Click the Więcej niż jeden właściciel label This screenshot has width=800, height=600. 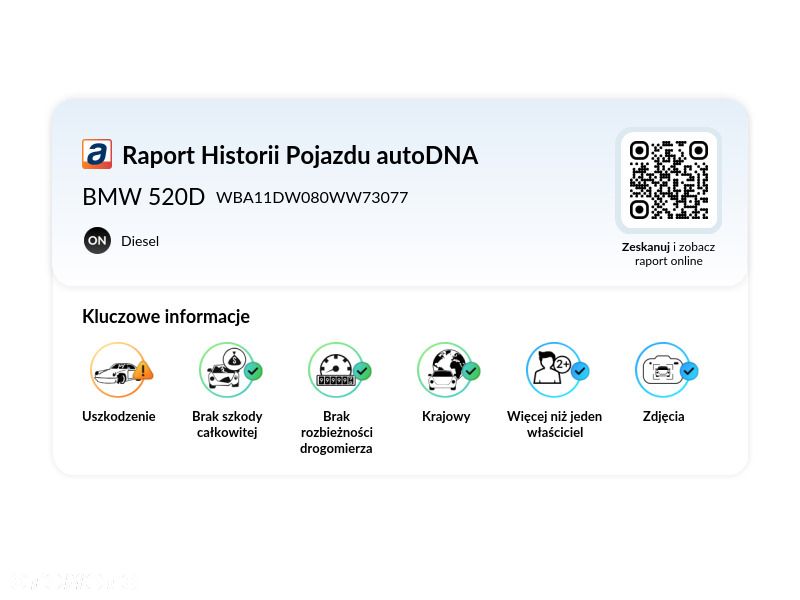555,424
